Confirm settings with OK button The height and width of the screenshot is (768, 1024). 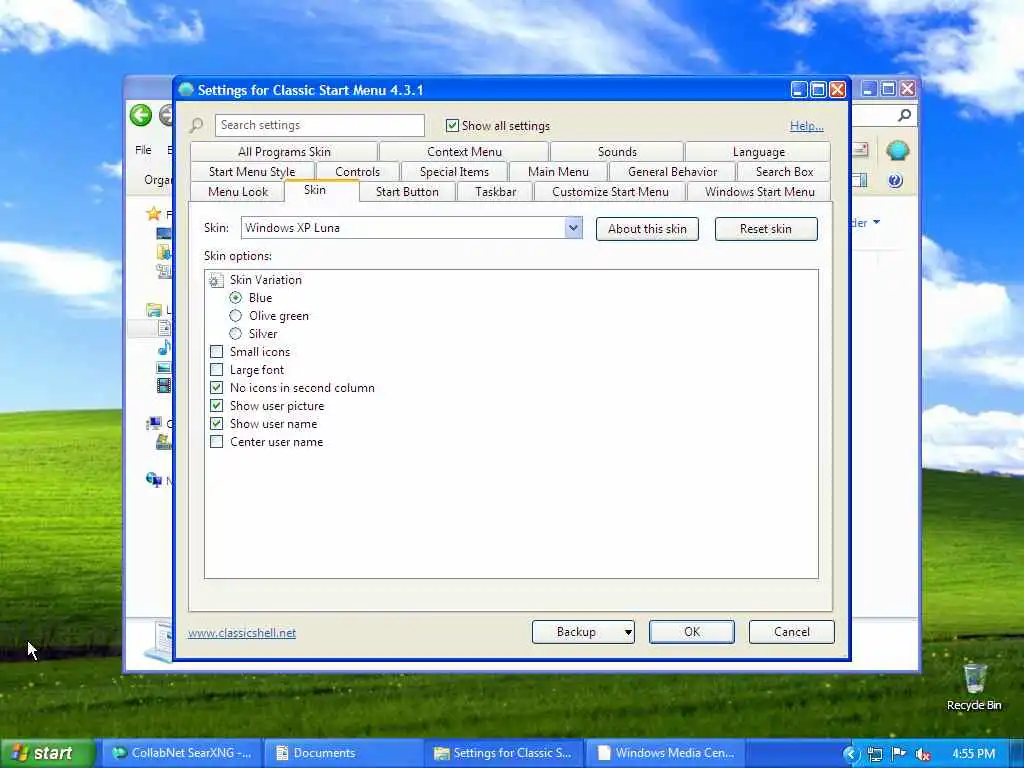tap(692, 632)
